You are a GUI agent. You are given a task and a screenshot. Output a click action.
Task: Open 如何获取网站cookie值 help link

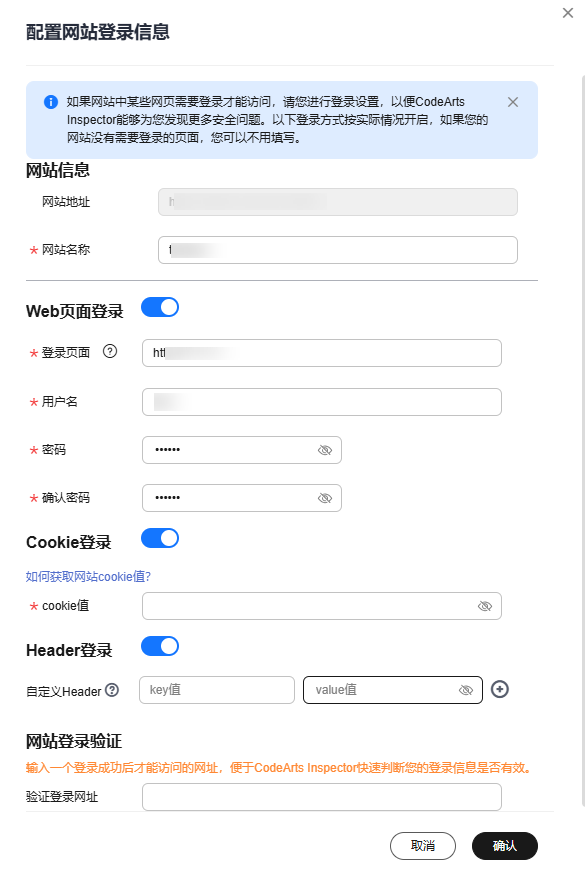coord(88,576)
